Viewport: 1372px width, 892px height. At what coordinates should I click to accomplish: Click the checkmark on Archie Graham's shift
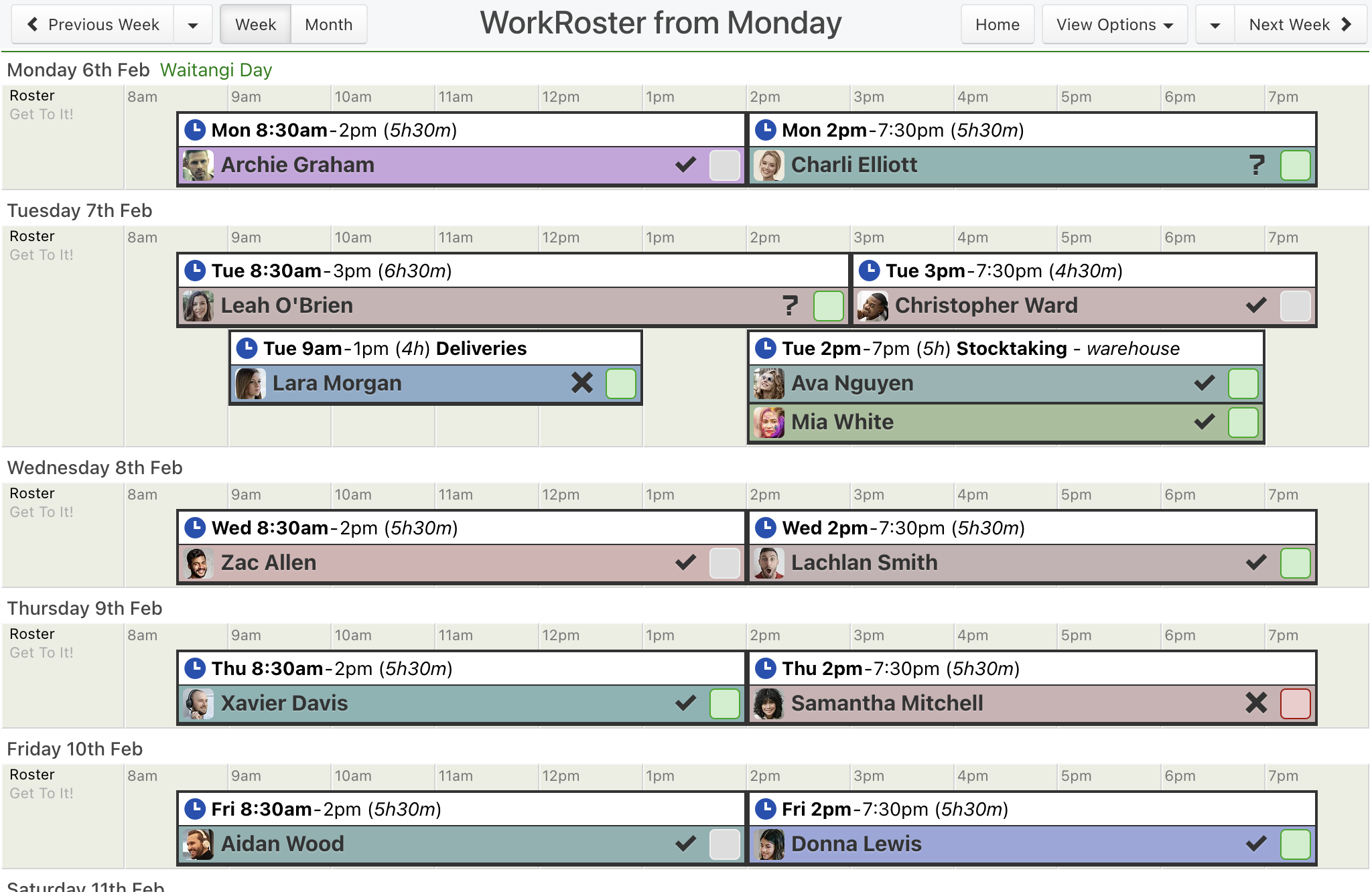coord(686,165)
